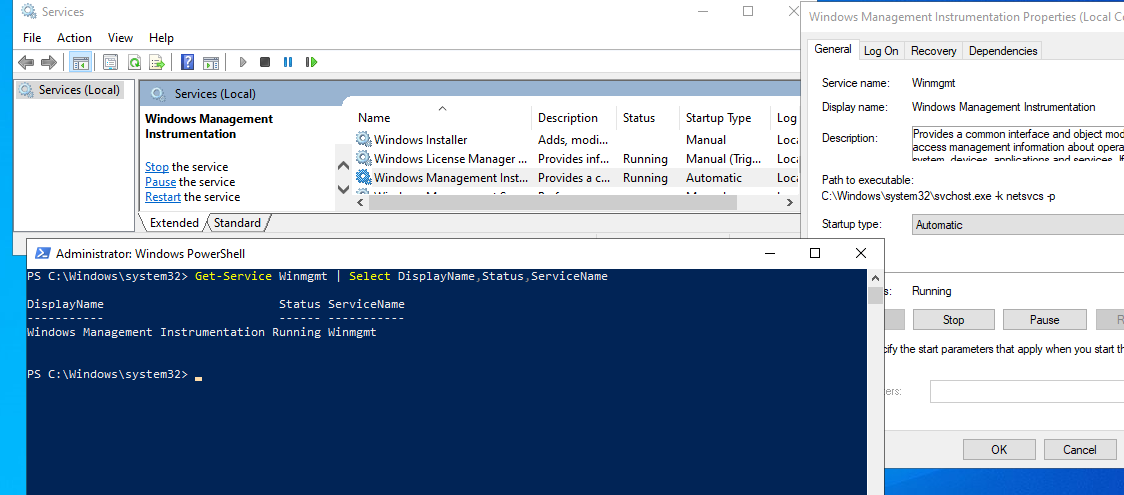
Task: Click the Export List toolbar icon
Action: (x=156, y=62)
